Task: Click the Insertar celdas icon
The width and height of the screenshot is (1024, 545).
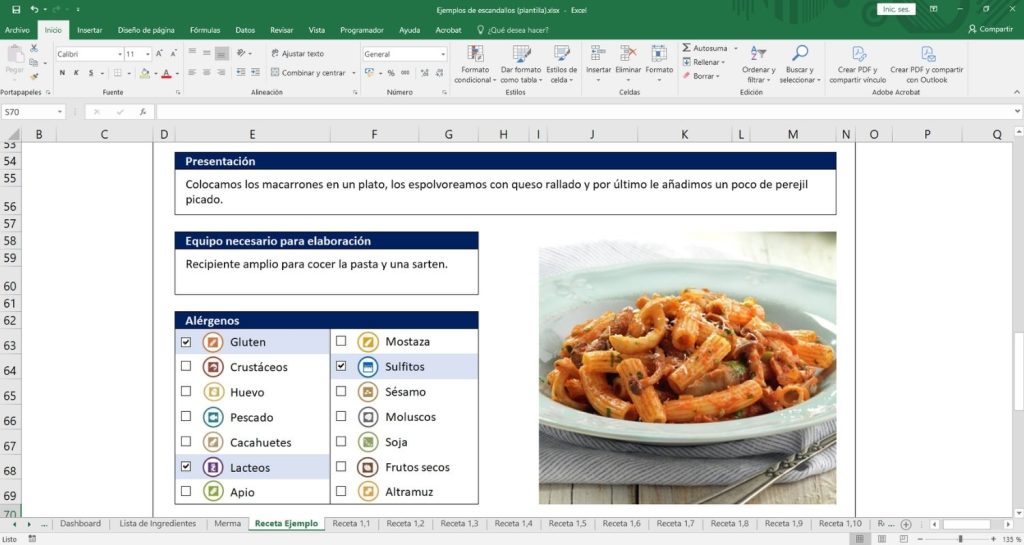Action: point(598,54)
